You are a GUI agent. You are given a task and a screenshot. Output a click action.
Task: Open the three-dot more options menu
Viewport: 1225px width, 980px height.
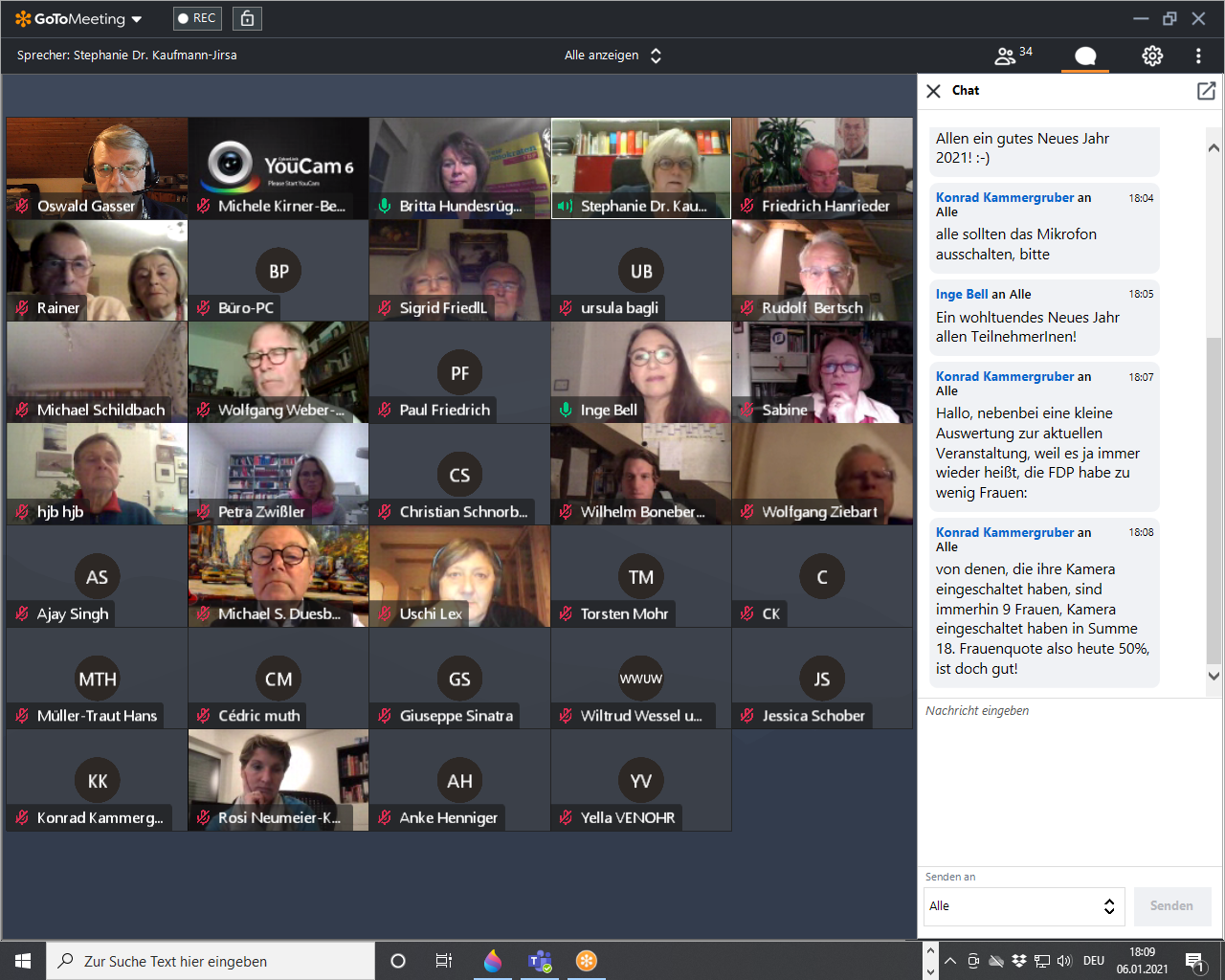tap(1198, 56)
